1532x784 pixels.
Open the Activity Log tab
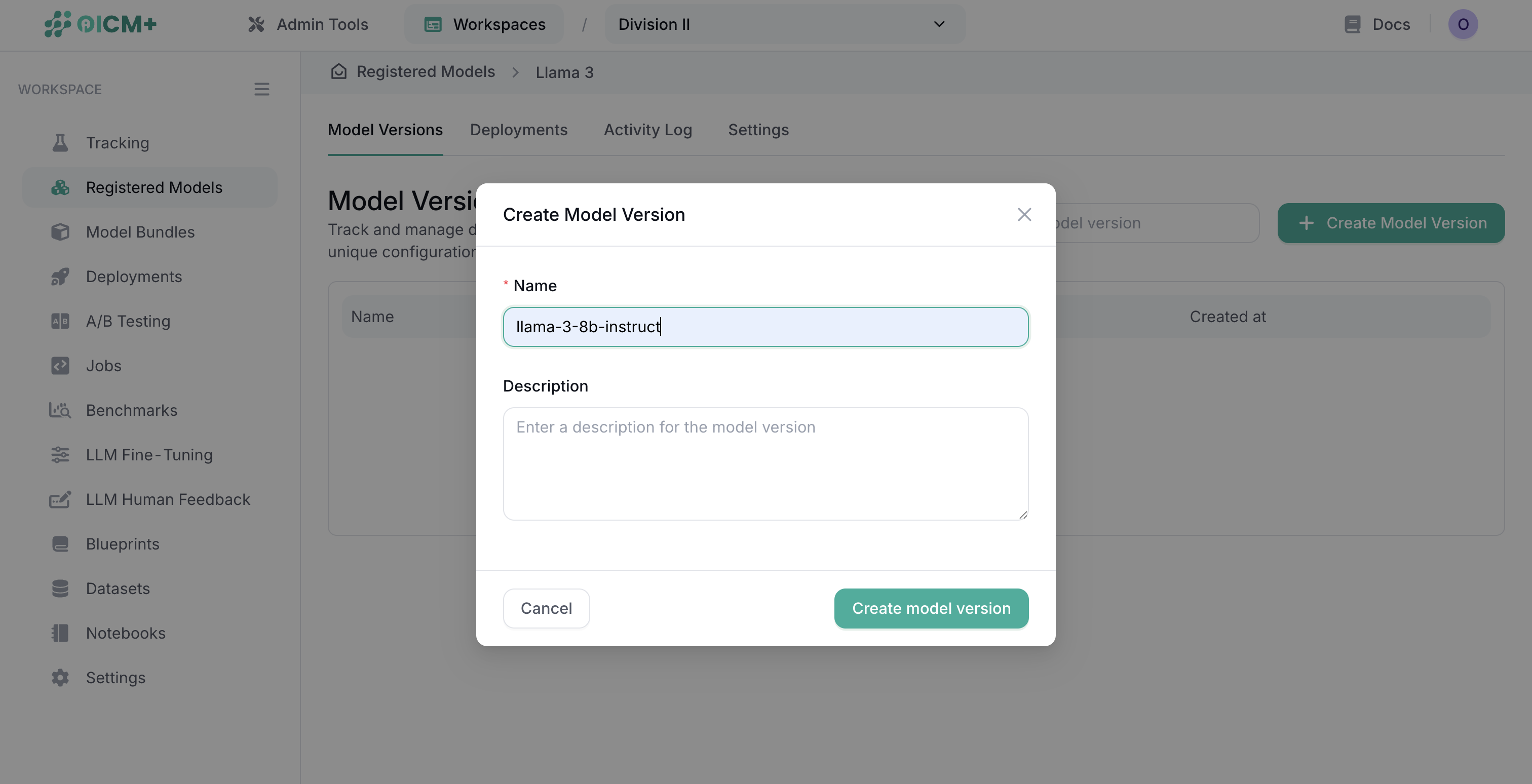[x=647, y=130]
